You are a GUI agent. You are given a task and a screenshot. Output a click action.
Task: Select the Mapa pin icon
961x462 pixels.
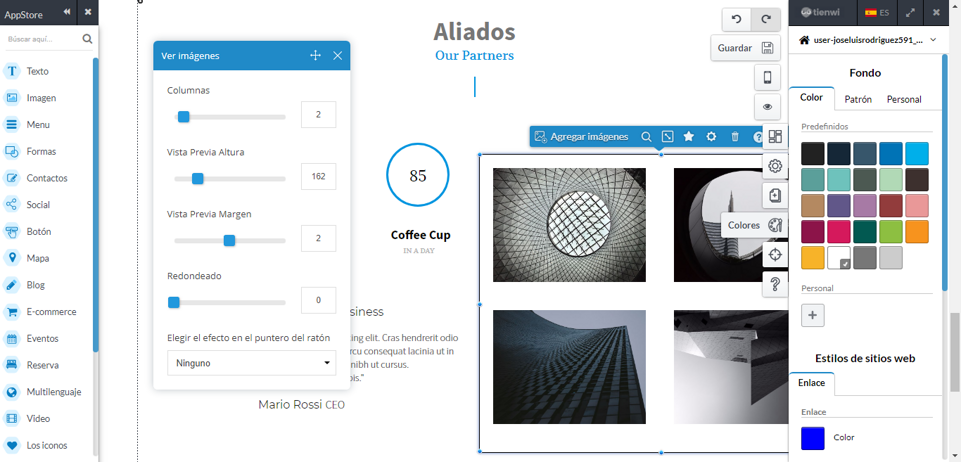tap(12, 258)
